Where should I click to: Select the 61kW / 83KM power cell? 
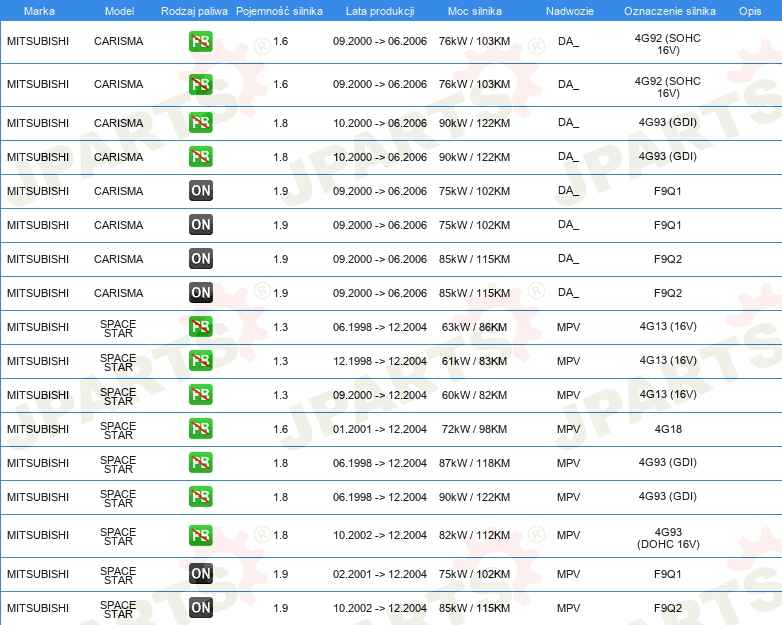(x=474, y=361)
